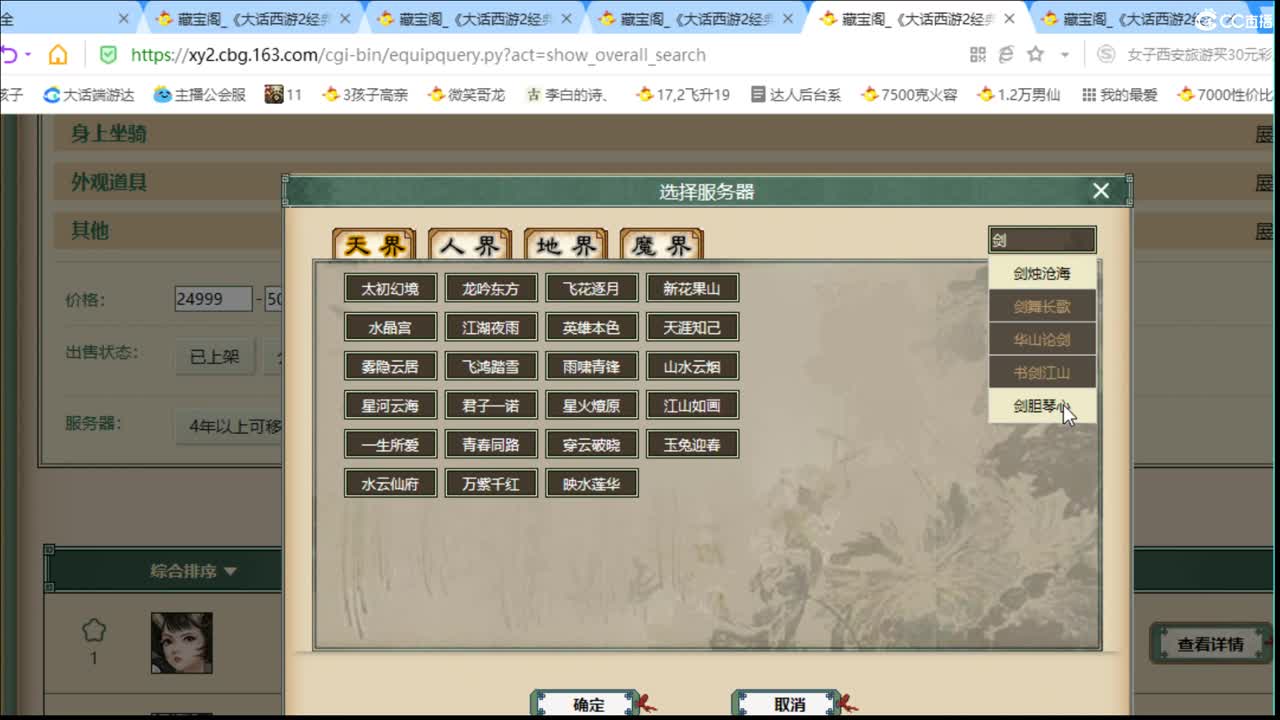Select the 飞花逐月 server
1280x720 pixels.
592,288
